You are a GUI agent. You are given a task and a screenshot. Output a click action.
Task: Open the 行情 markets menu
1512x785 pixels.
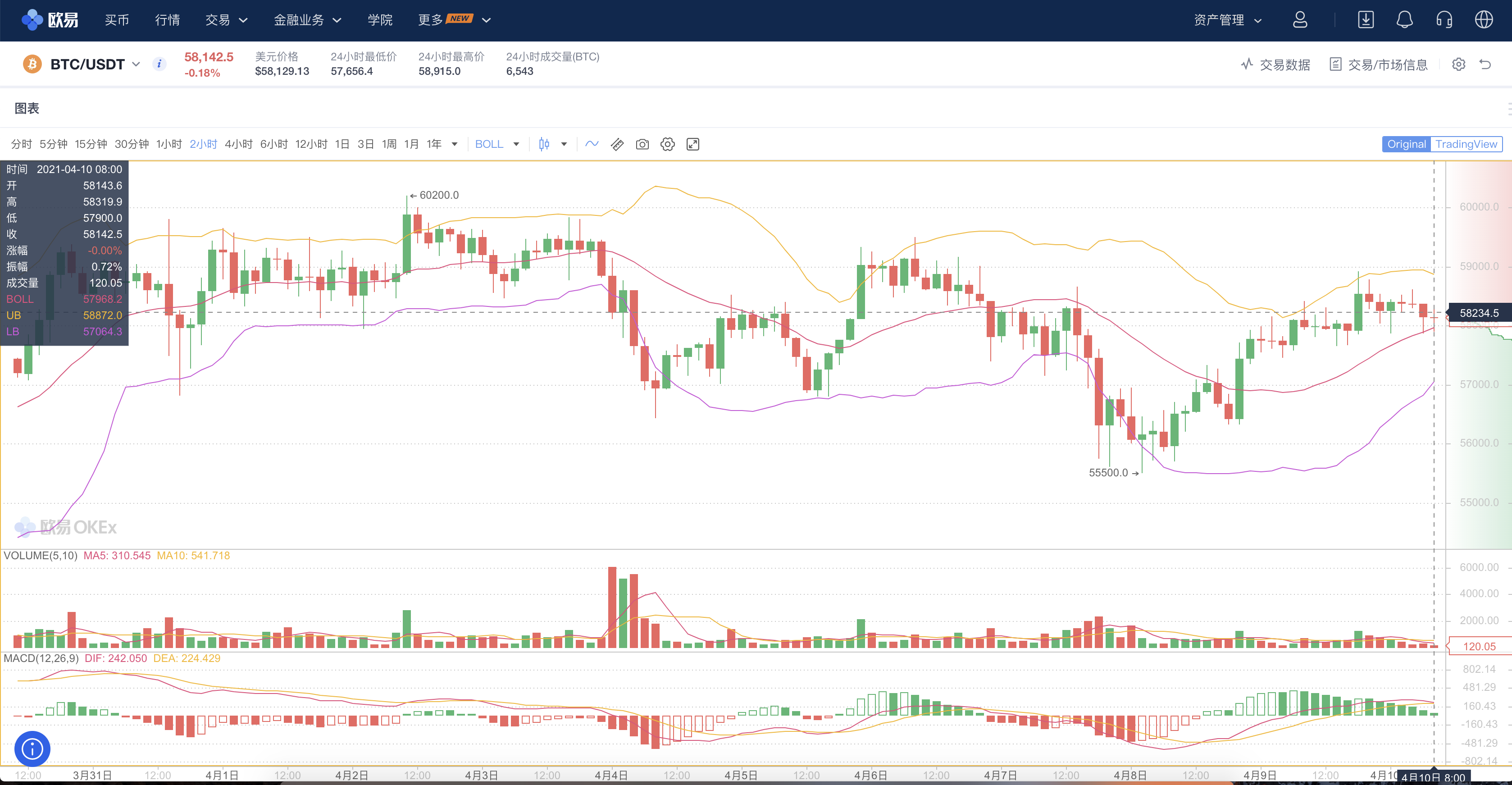tap(167, 21)
